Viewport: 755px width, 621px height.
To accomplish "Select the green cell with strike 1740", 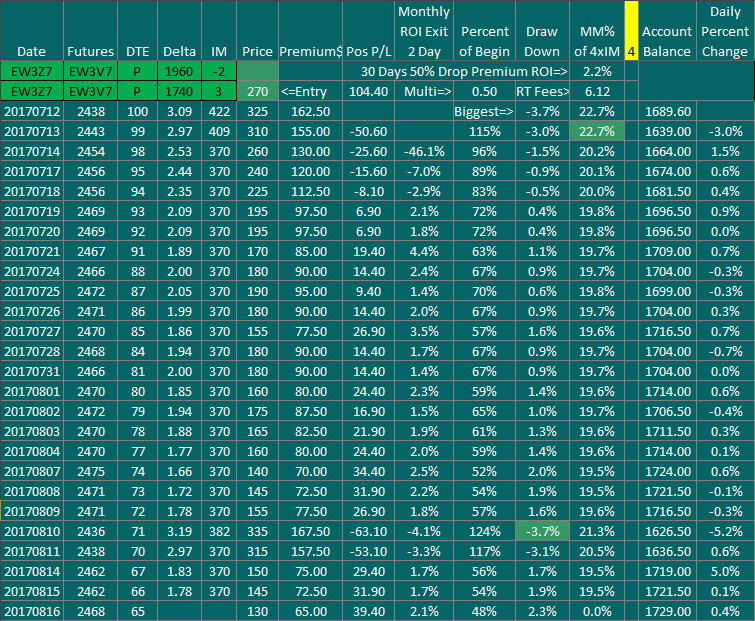I will [179, 91].
